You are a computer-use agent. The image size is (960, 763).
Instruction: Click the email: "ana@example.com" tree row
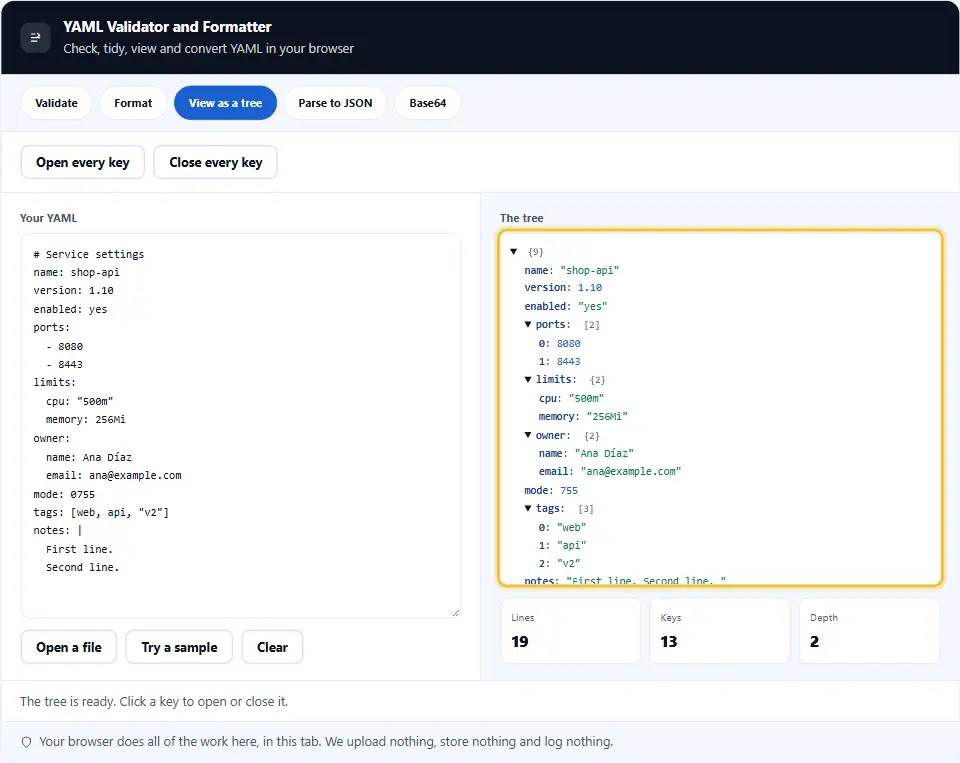[x=610, y=472]
